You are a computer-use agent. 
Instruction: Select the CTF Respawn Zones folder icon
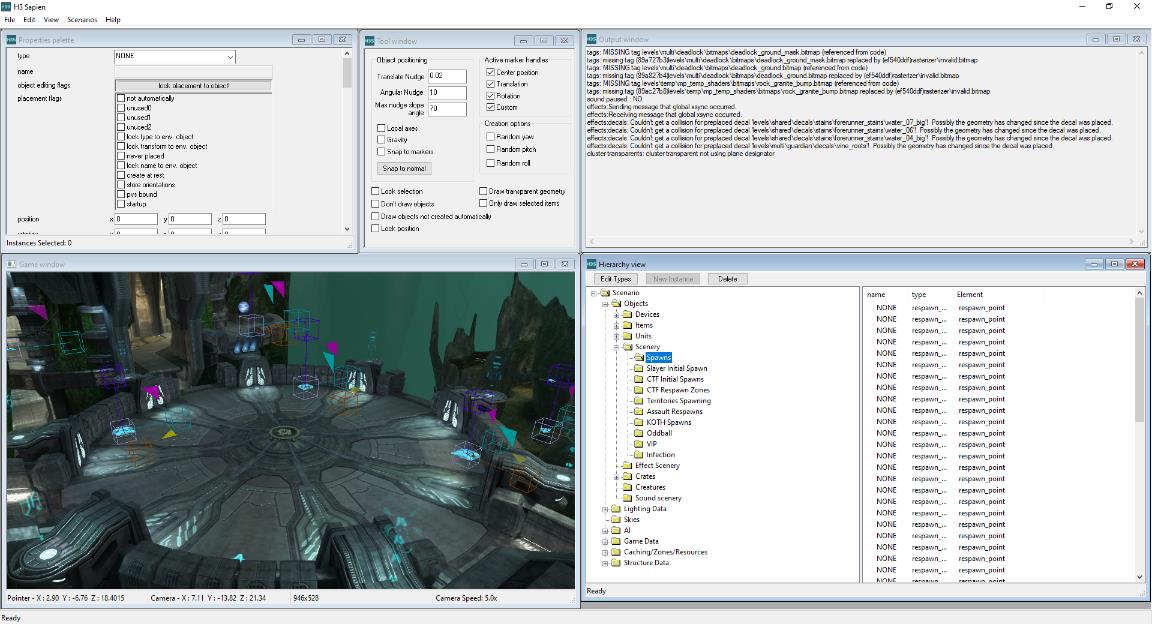pyautogui.click(x=639, y=390)
